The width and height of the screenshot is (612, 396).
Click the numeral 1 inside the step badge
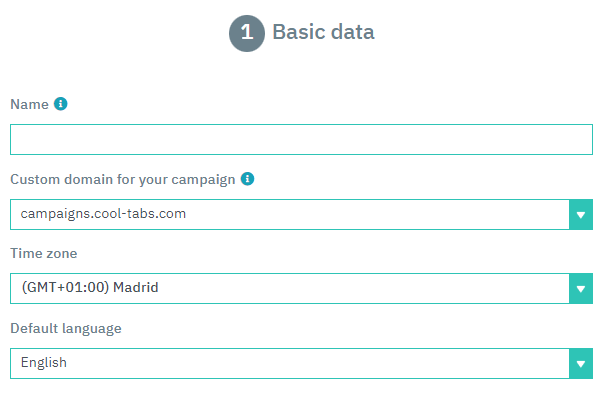(x=247, y=32)
